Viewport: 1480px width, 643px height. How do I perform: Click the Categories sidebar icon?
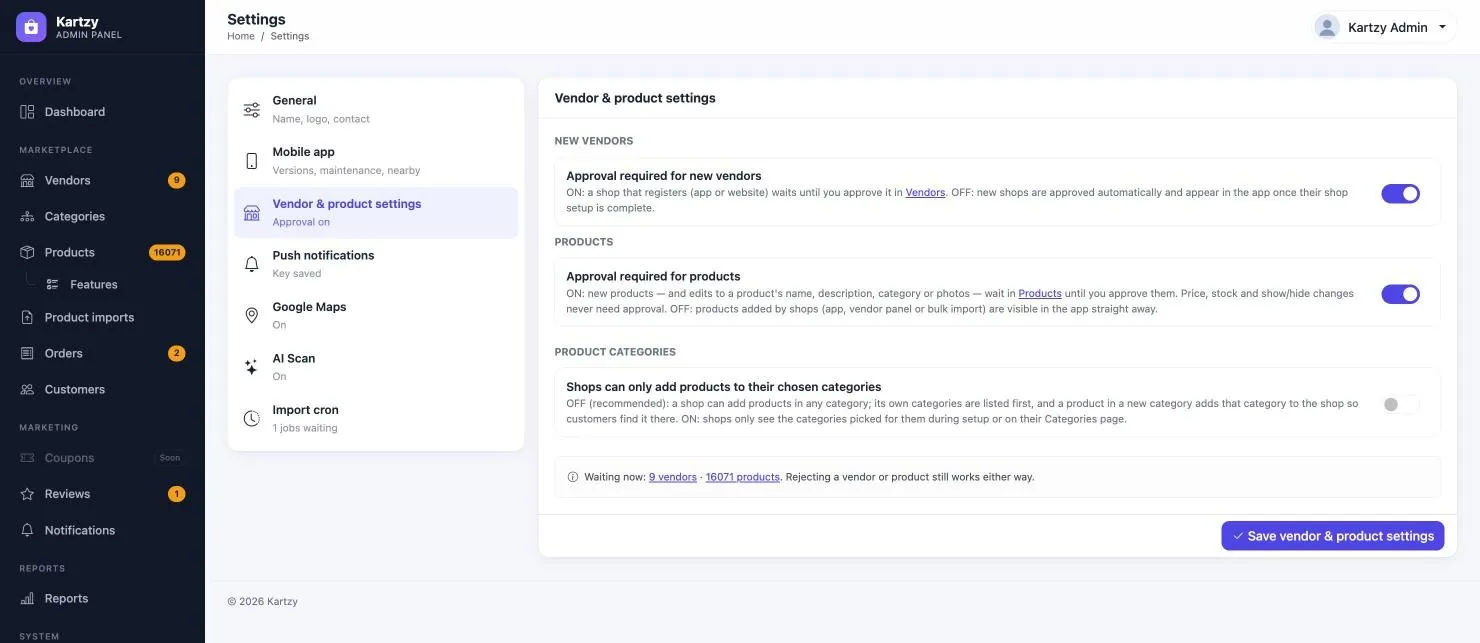(27, 217)
